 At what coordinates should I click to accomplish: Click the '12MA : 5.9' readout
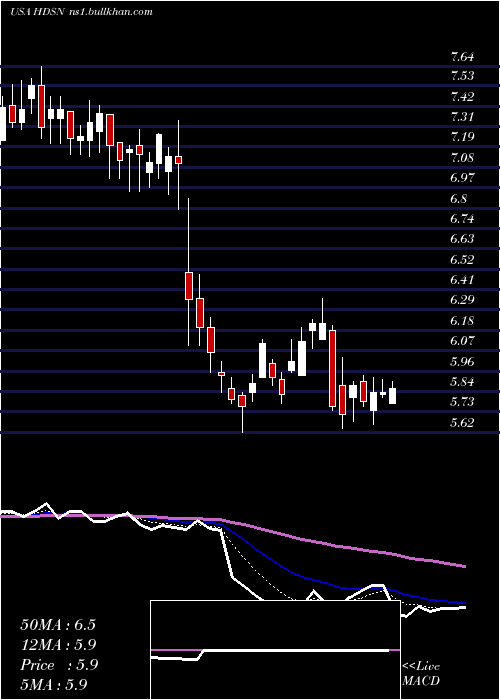(x=59, y=645)
